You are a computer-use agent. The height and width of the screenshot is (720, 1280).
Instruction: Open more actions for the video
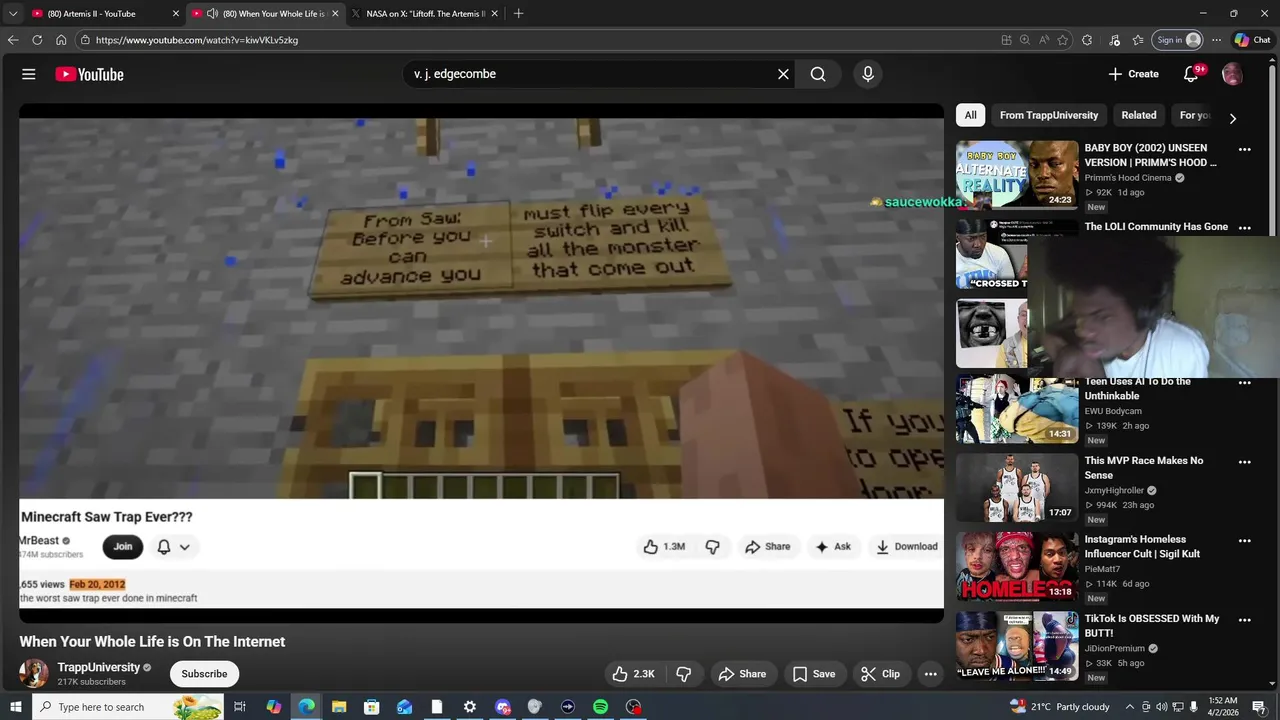(930, 674)
